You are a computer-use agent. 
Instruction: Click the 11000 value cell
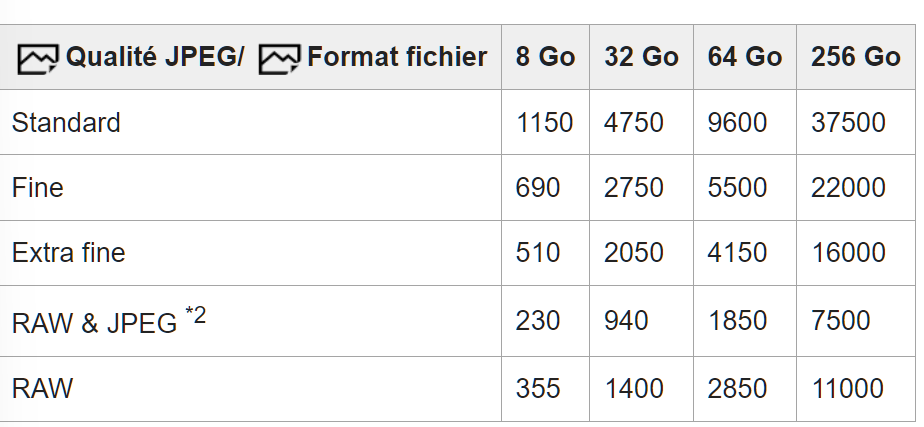click(847, 388)
